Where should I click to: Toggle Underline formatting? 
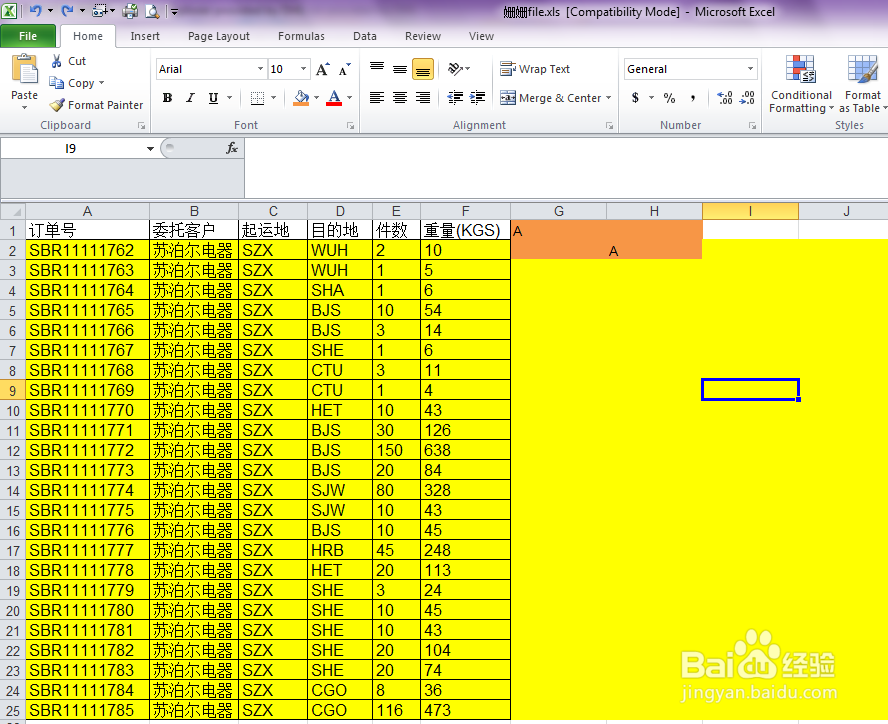(x=213, y=97)
